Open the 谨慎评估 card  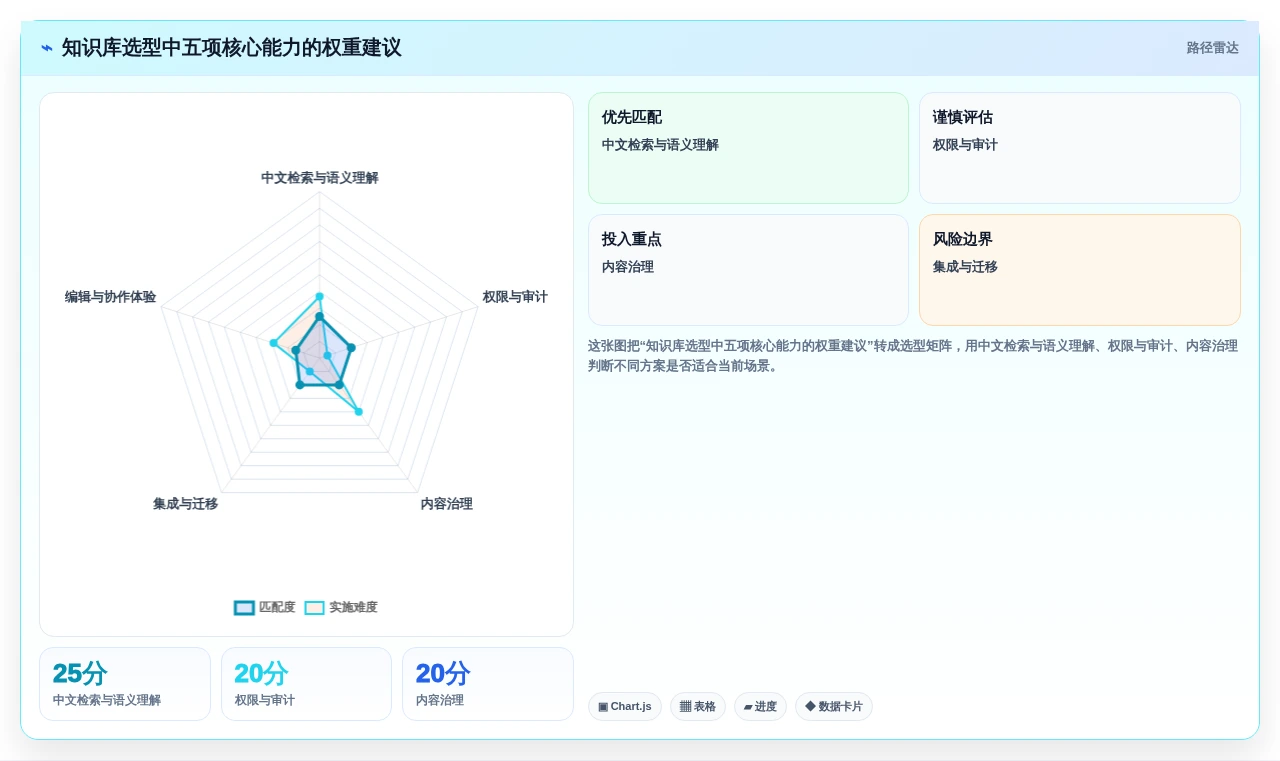(x=1079, y=148)
